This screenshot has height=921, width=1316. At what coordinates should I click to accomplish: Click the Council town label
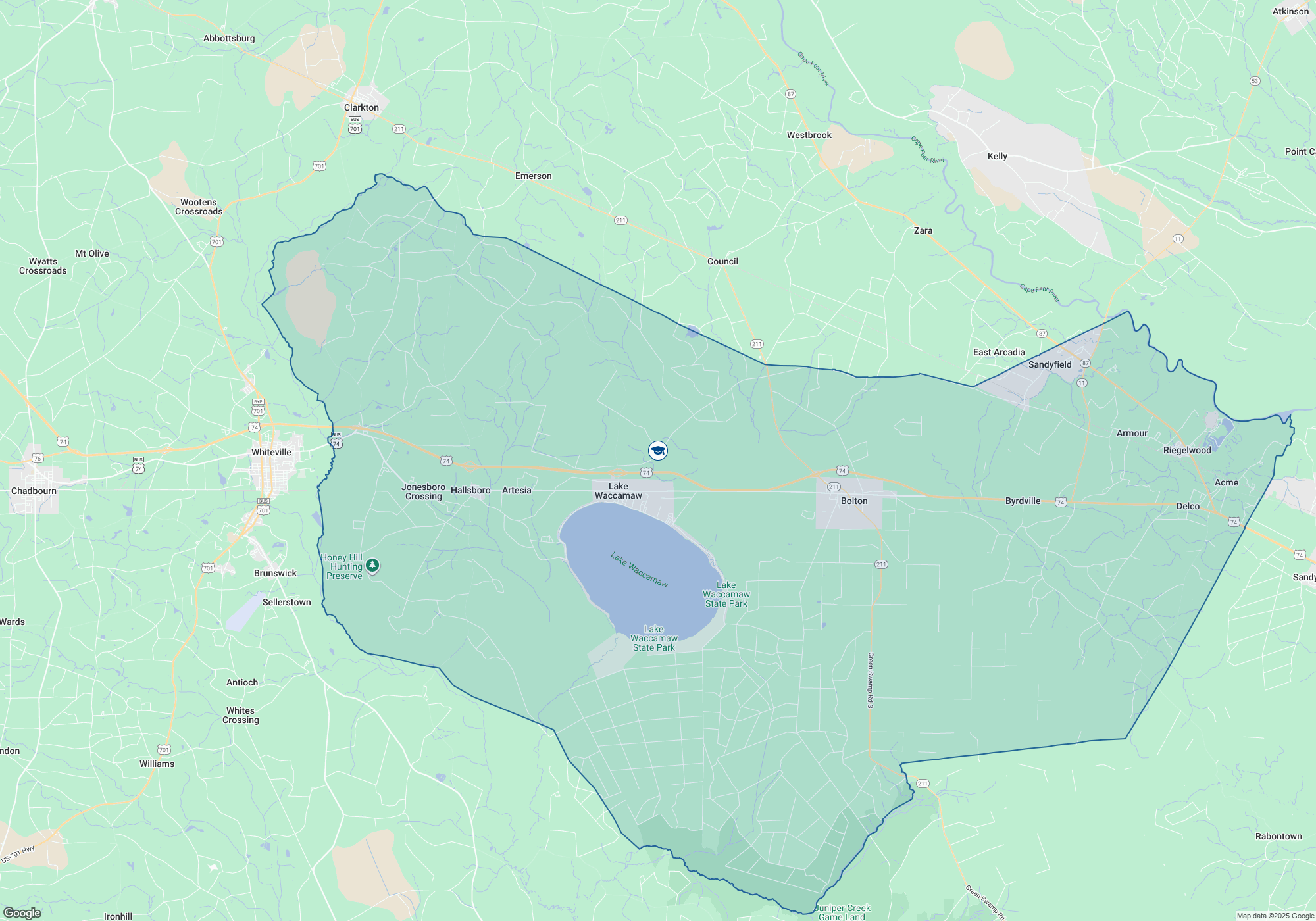tap(722, 261)
